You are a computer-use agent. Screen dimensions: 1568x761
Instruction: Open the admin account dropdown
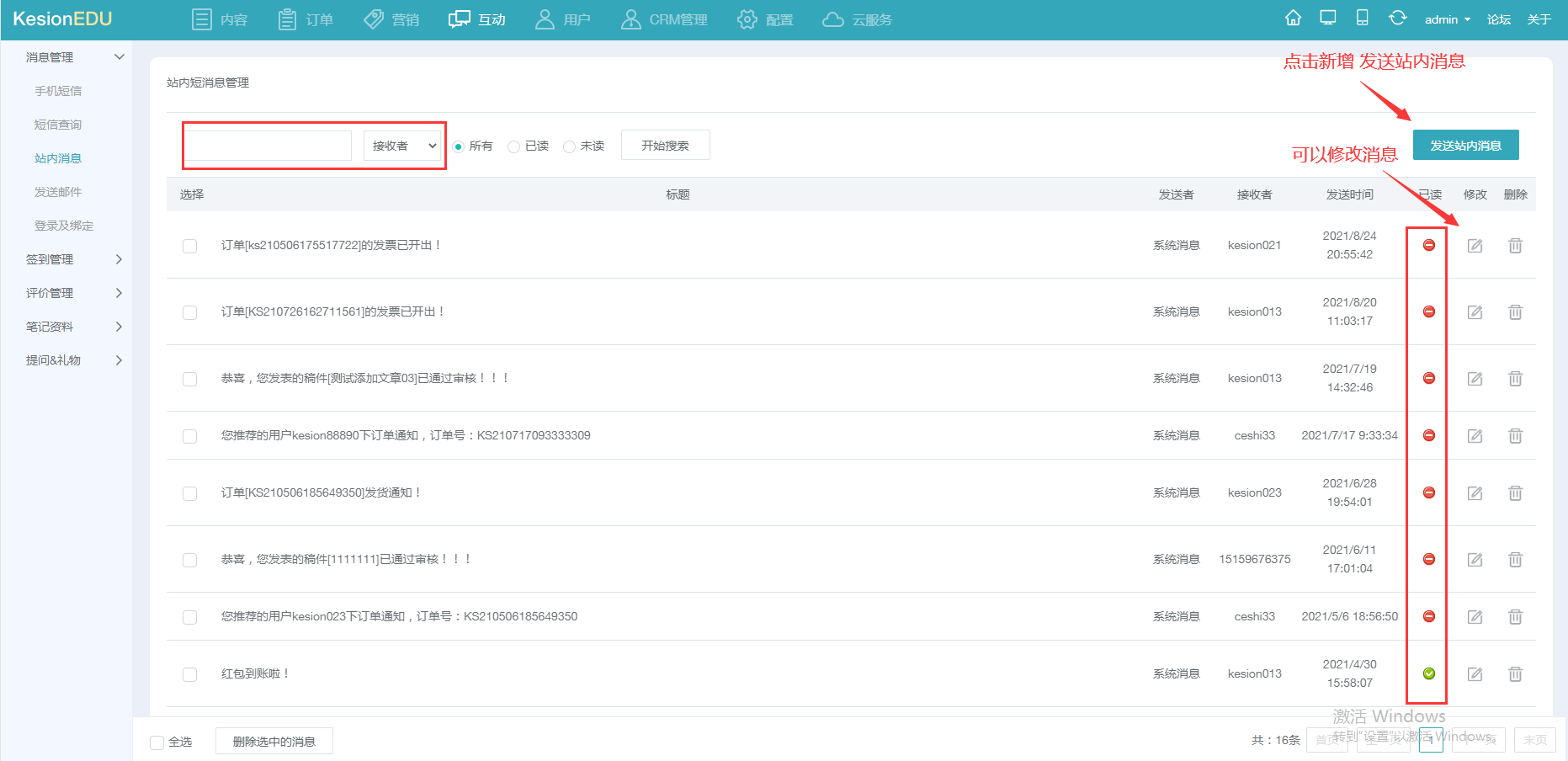pyautogui.click(x=1447, y=19)
